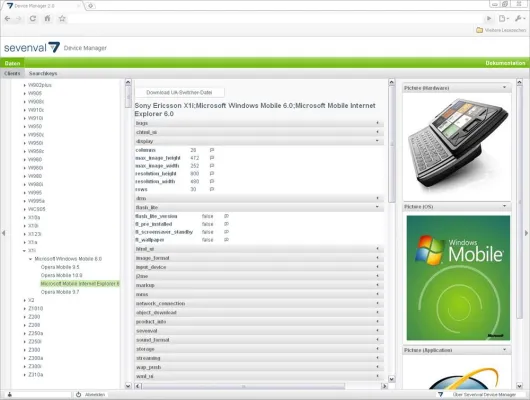This screenshot has height=400, width=530.
Task: Expand the network_connection section
Action: (x=259, y=303)
